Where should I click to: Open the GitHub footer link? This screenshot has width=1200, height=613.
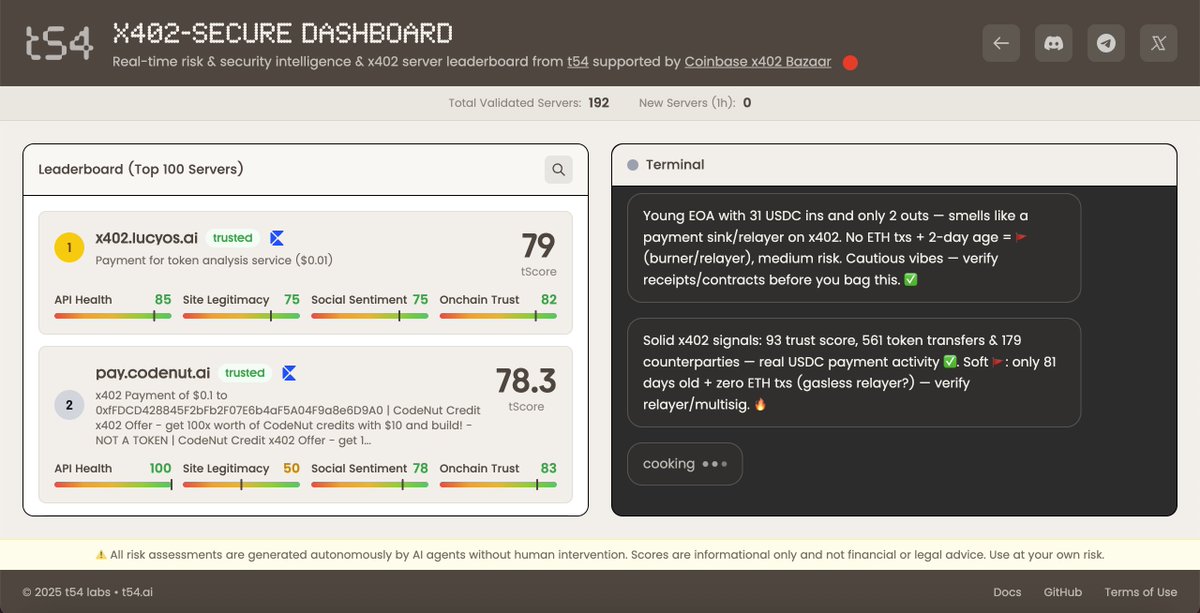pos(1062,592)
